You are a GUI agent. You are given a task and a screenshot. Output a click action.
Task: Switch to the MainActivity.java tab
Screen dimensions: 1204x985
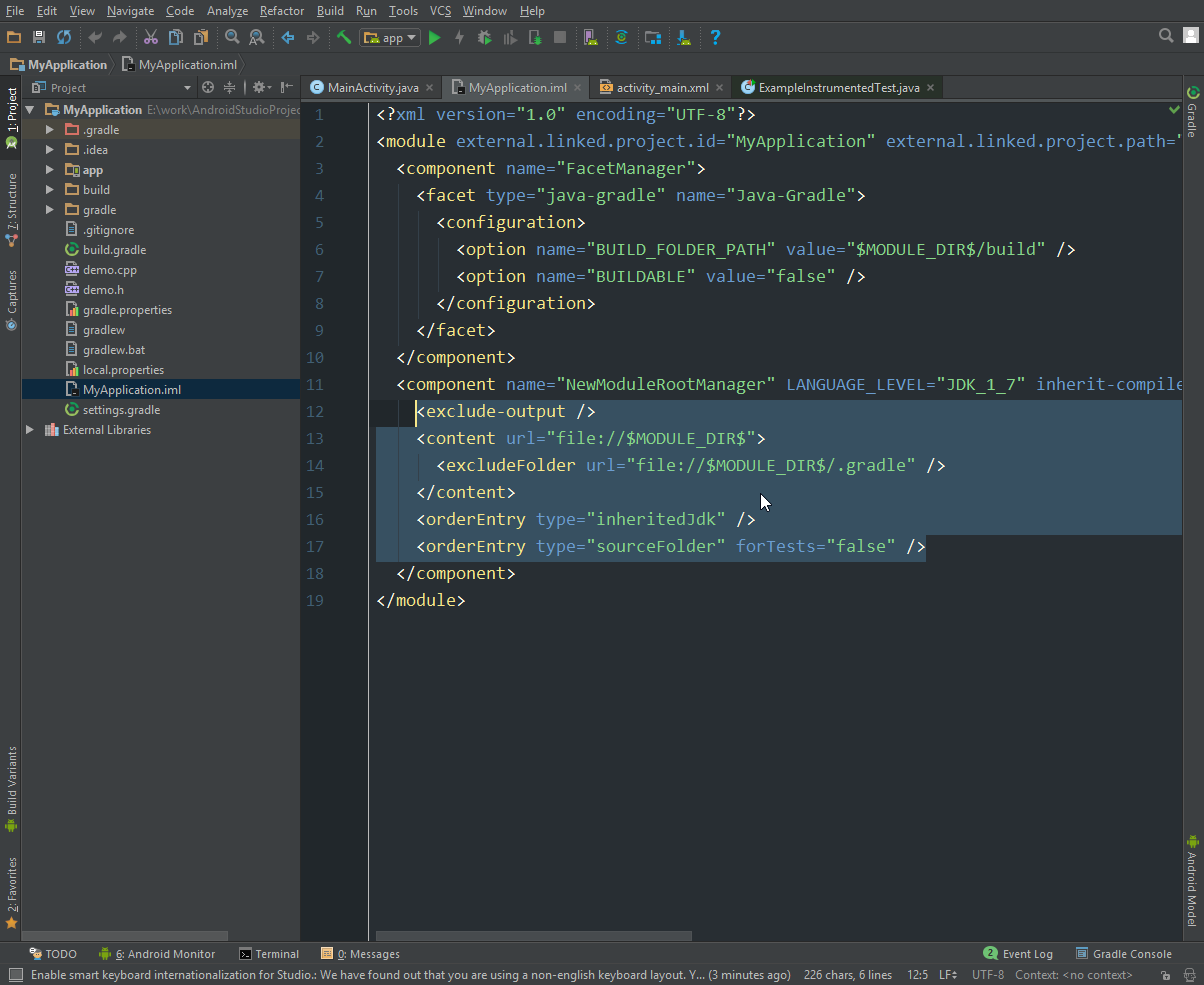pyautogui.click(x=372, y=88)
